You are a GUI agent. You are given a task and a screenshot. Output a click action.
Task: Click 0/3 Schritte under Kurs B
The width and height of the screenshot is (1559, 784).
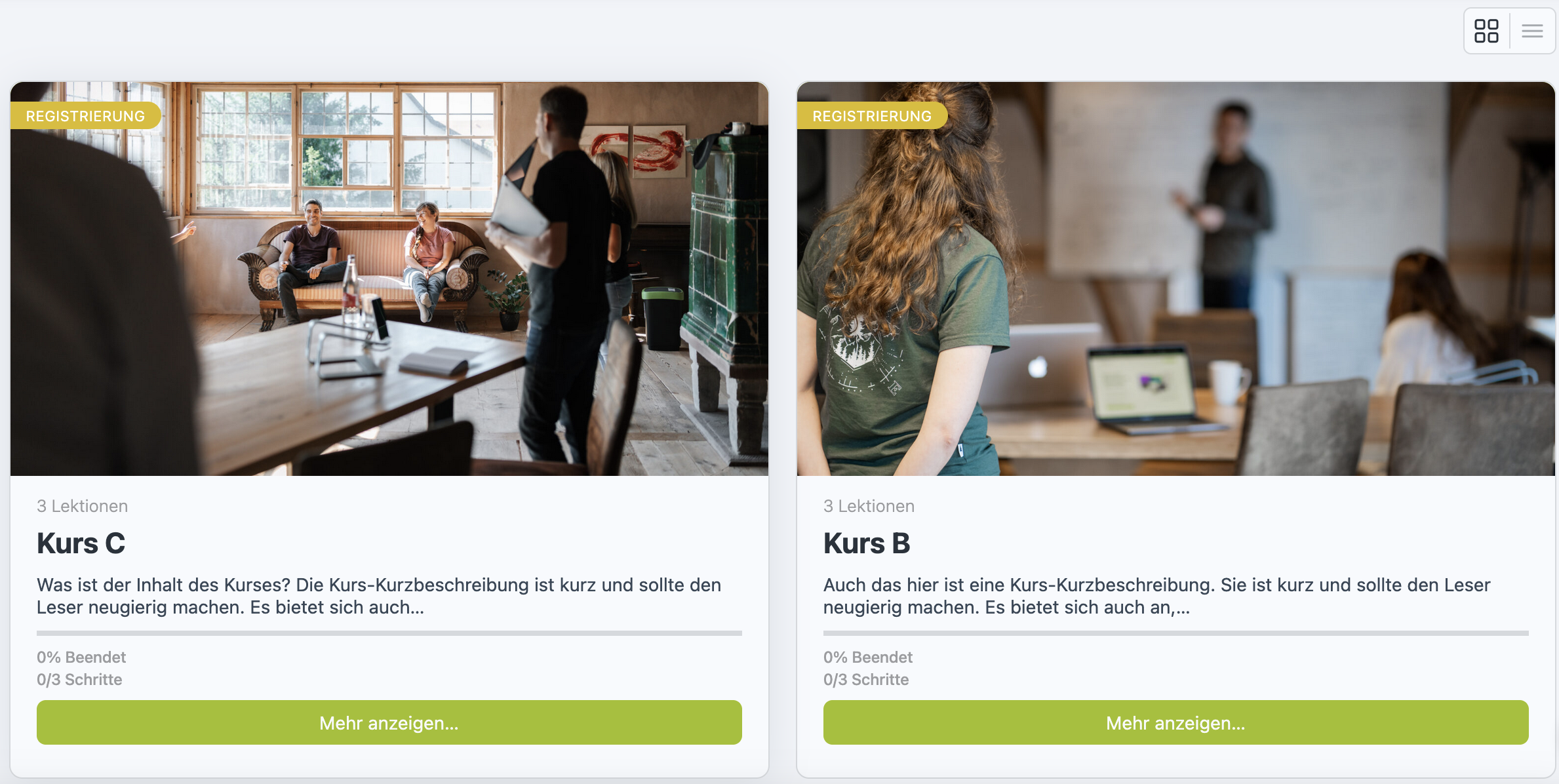pos(866,680)
